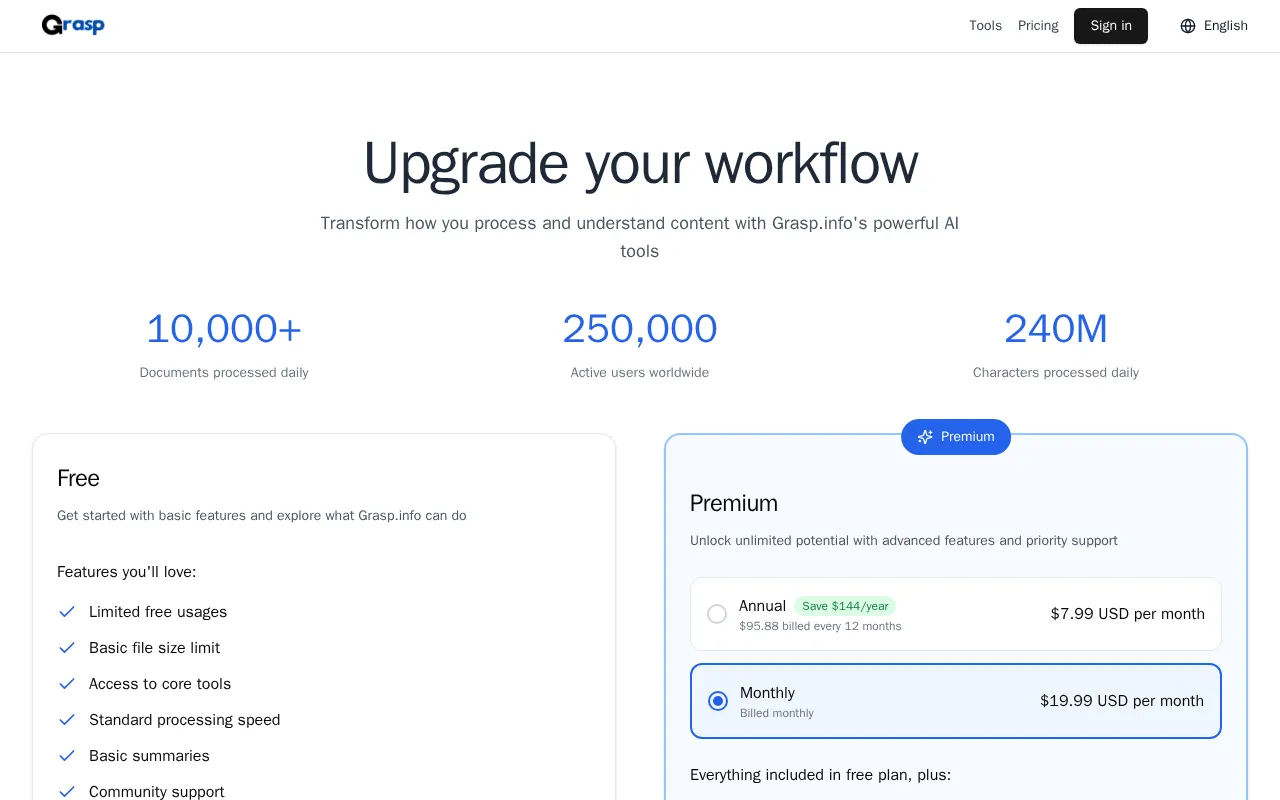Click the Grasp logo

pyautogui.click(x=73, y=25)
